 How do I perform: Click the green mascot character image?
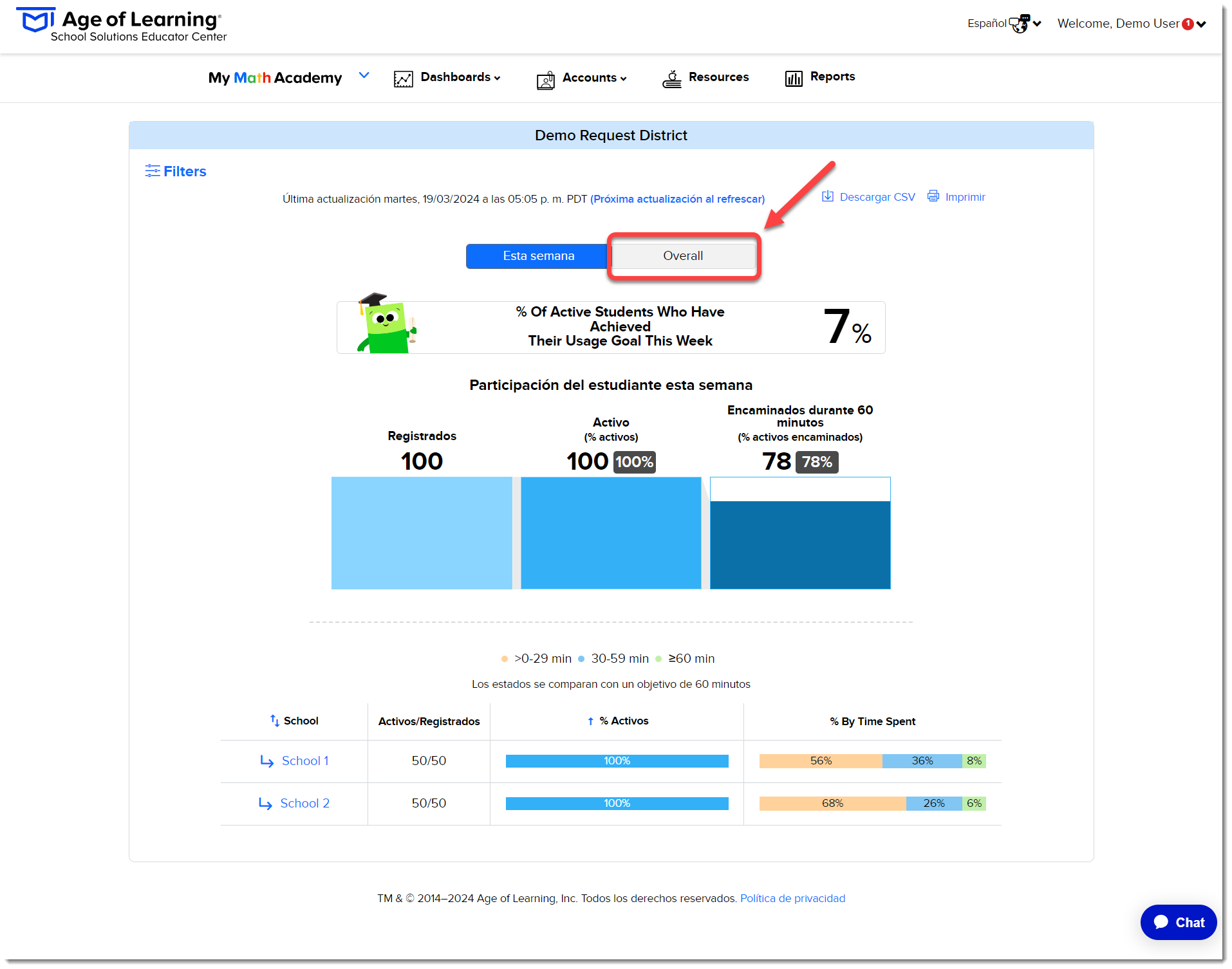coord(387,324)
